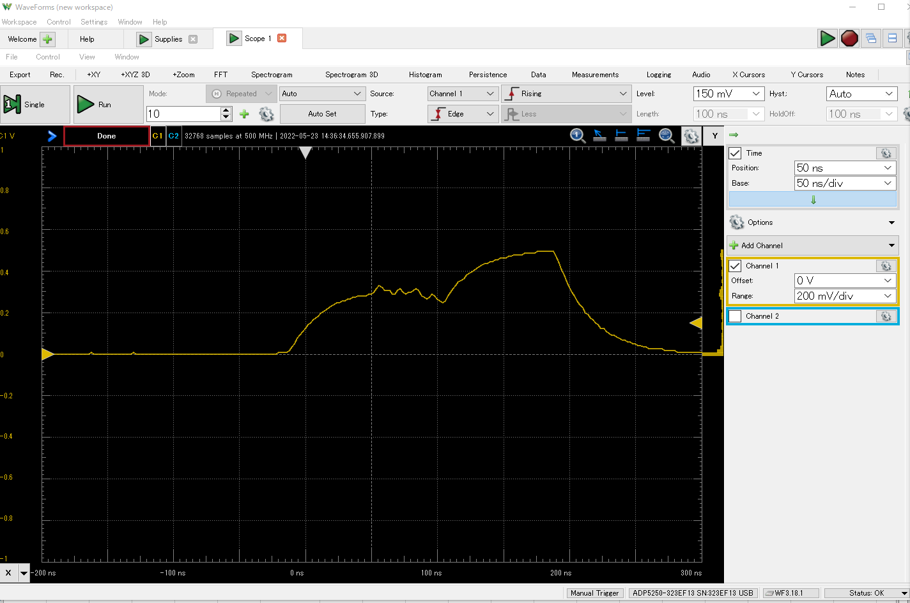Switch to the Supplies tab
This screenshot has width=910, height=603.
click(x=167, y=39)
